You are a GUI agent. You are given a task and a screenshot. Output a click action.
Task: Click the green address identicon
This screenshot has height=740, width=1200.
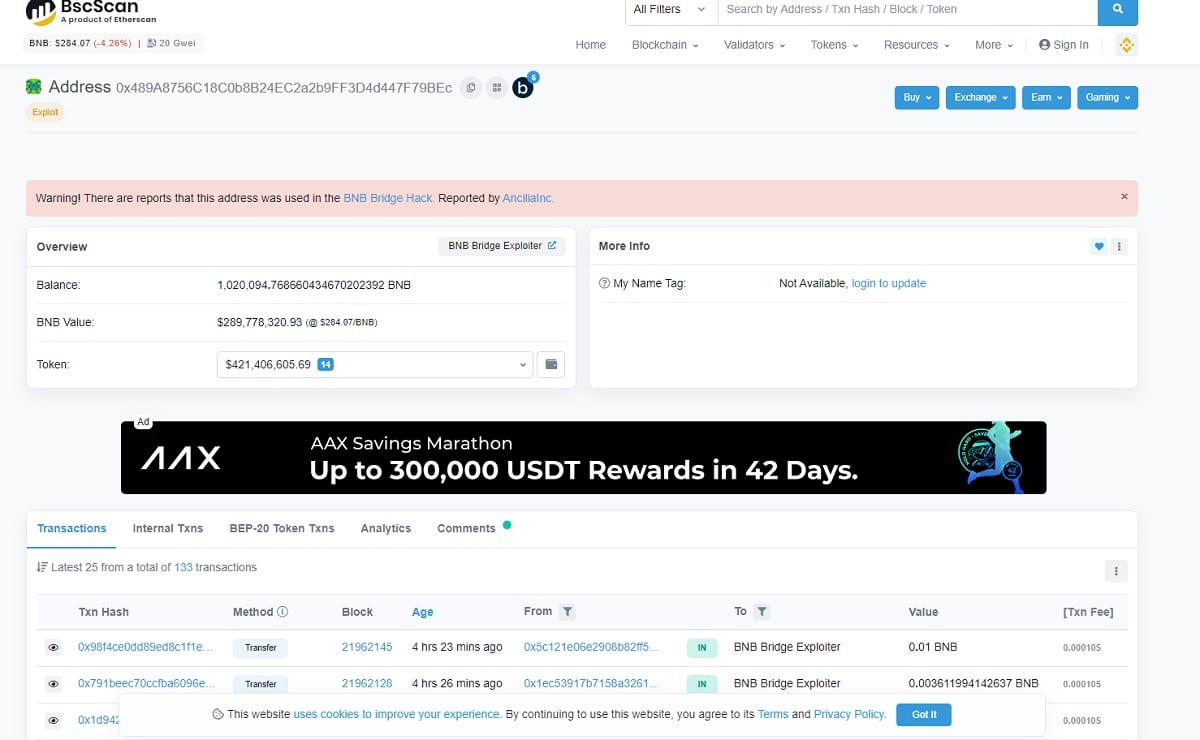click(35, 87)
